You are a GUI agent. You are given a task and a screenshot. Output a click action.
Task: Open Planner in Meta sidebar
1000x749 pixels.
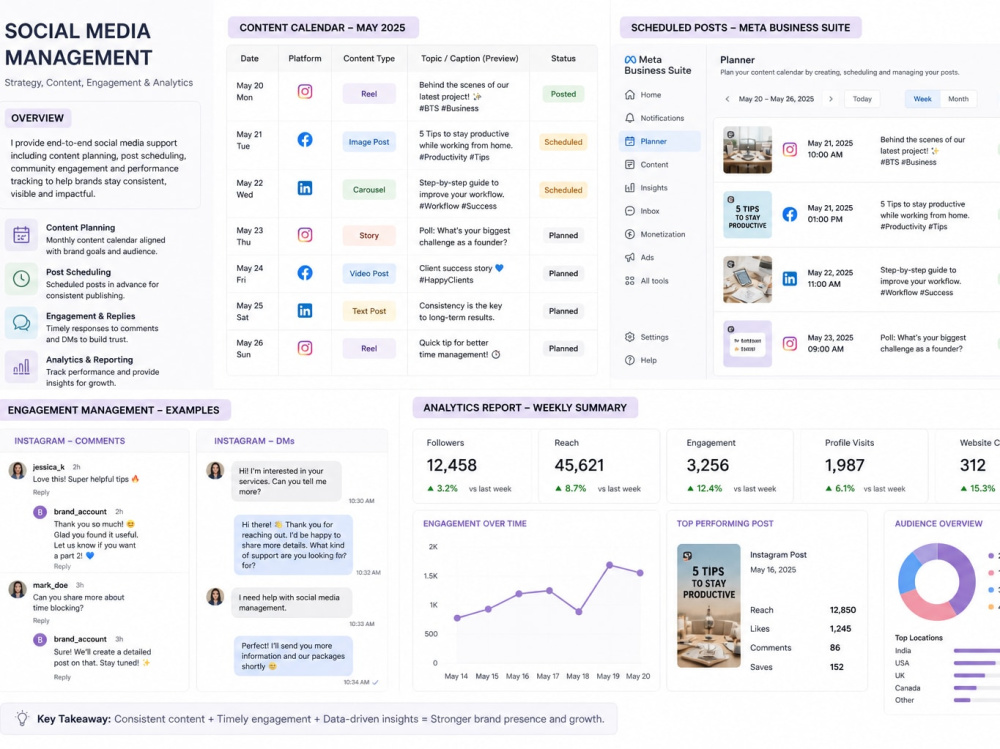[659, 141]
